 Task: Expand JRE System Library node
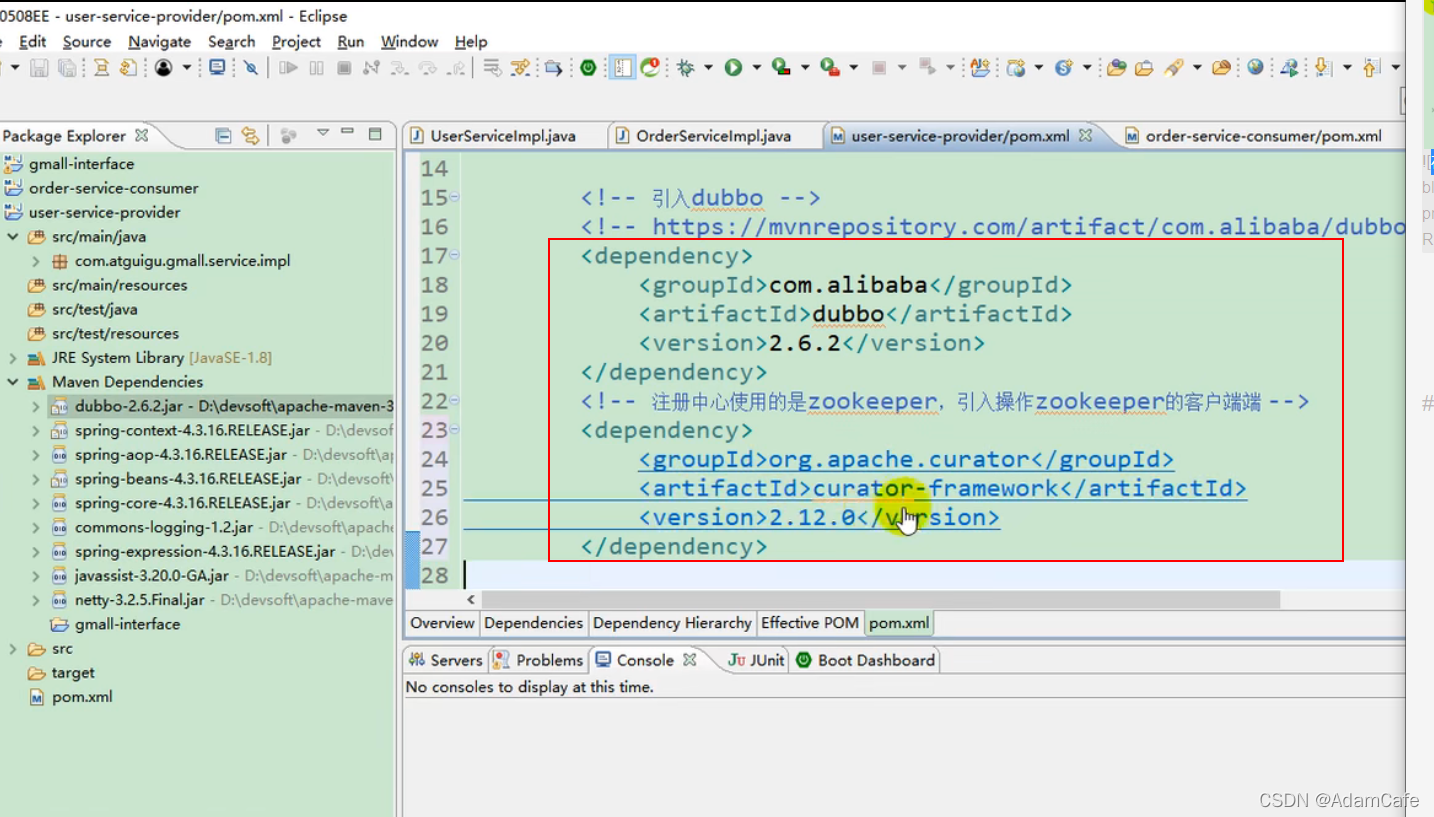click(13, 358)
